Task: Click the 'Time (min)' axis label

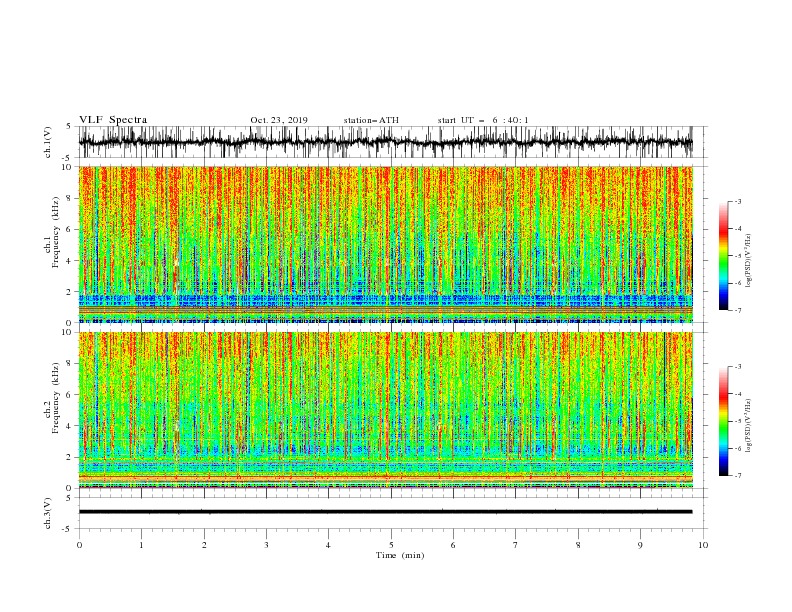Action: [x=400, y=555]
